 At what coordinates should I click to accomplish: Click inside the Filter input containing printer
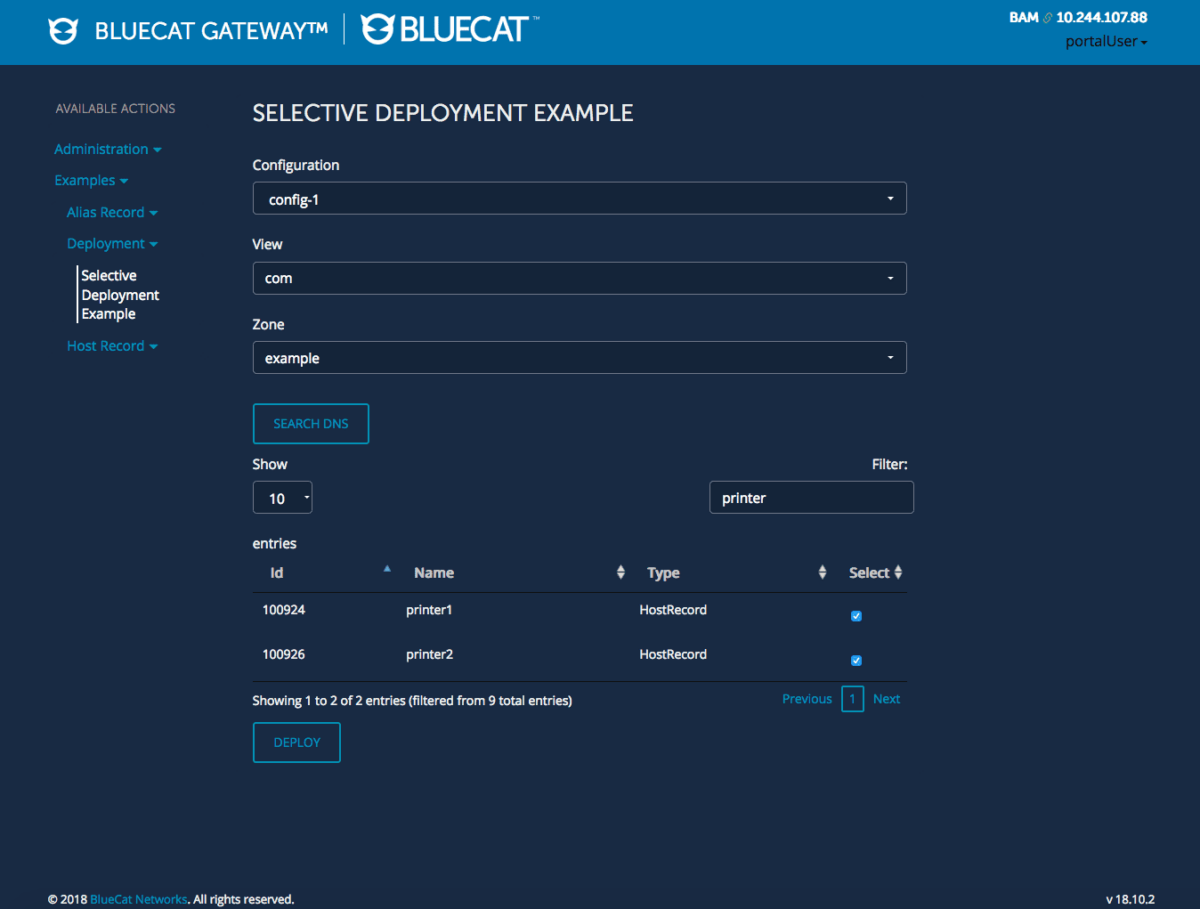(x=811, y=497)
